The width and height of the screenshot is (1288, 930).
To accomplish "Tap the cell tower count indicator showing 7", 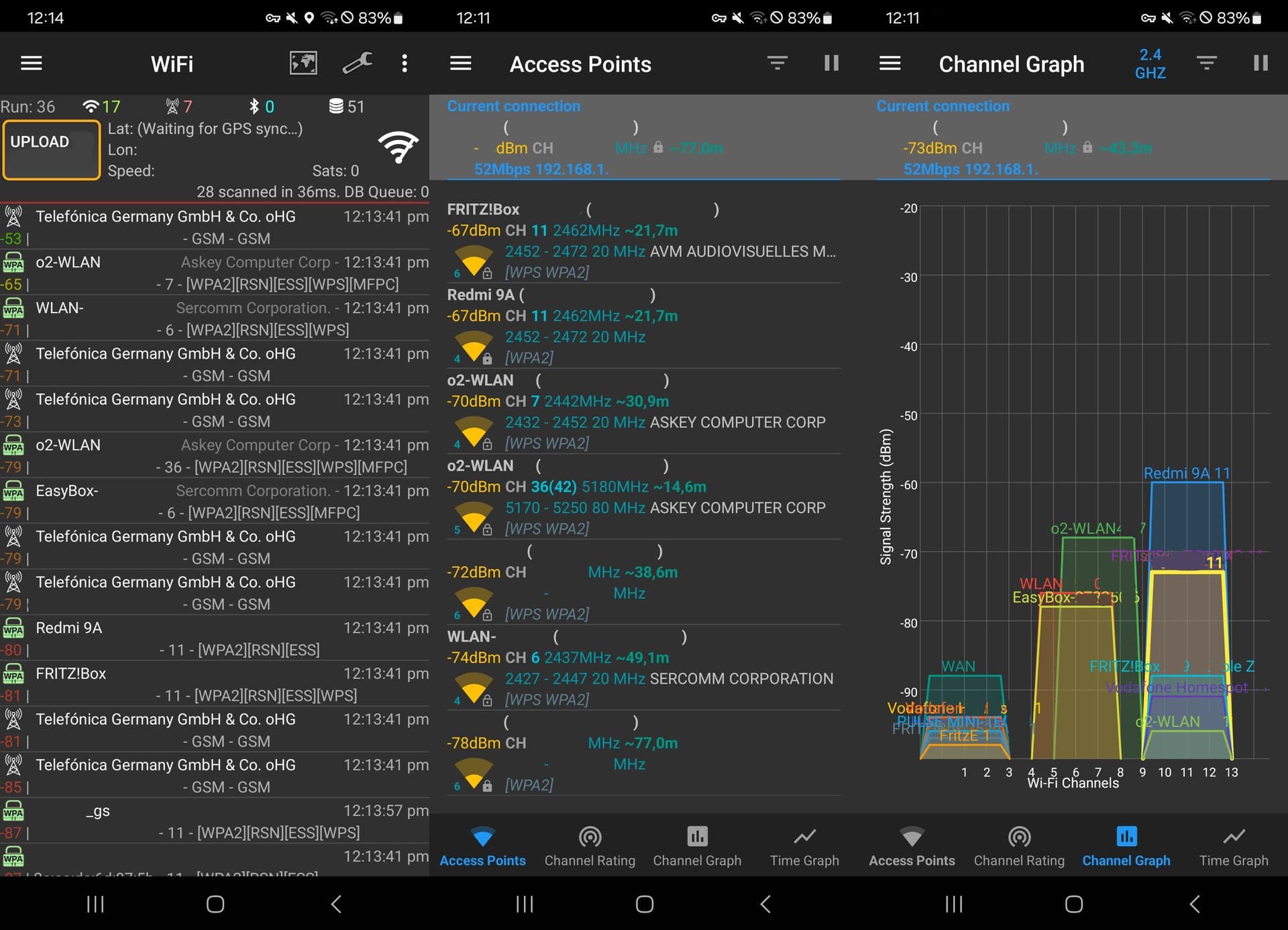I will 179,107.
